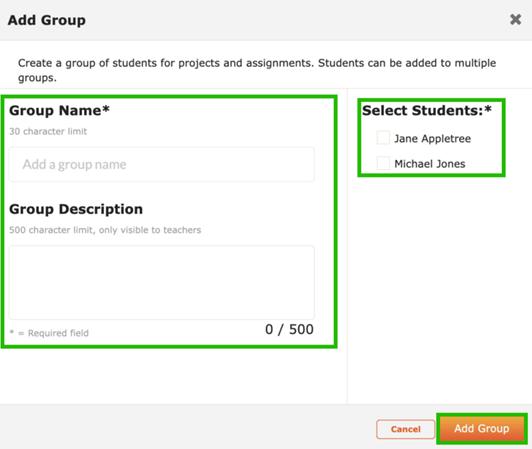
Task: Click the asterisk beside Group Name
Action: click(106, 109)
